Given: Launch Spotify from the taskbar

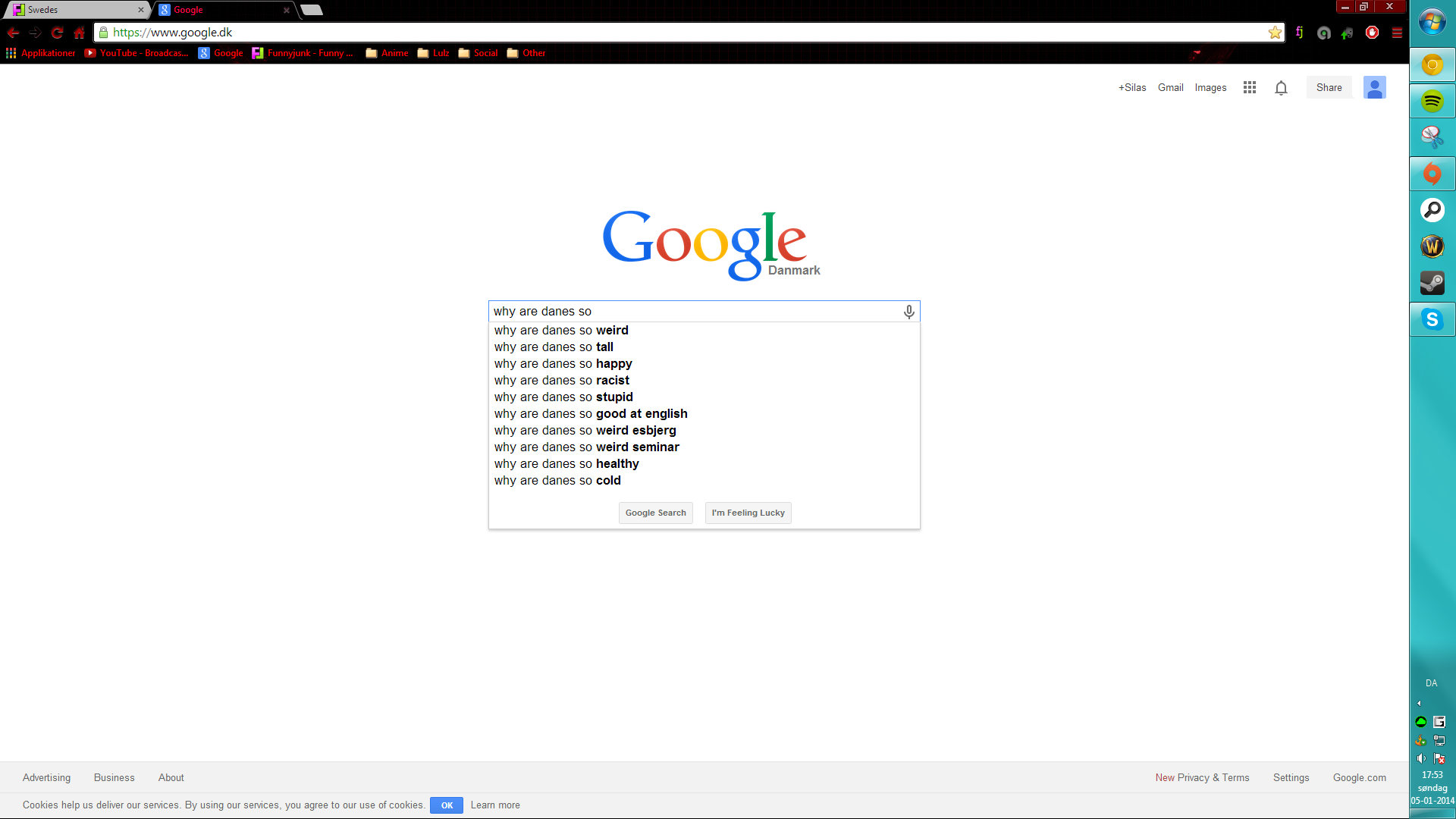Looking at the screenshot, I should pos(1432,101).
